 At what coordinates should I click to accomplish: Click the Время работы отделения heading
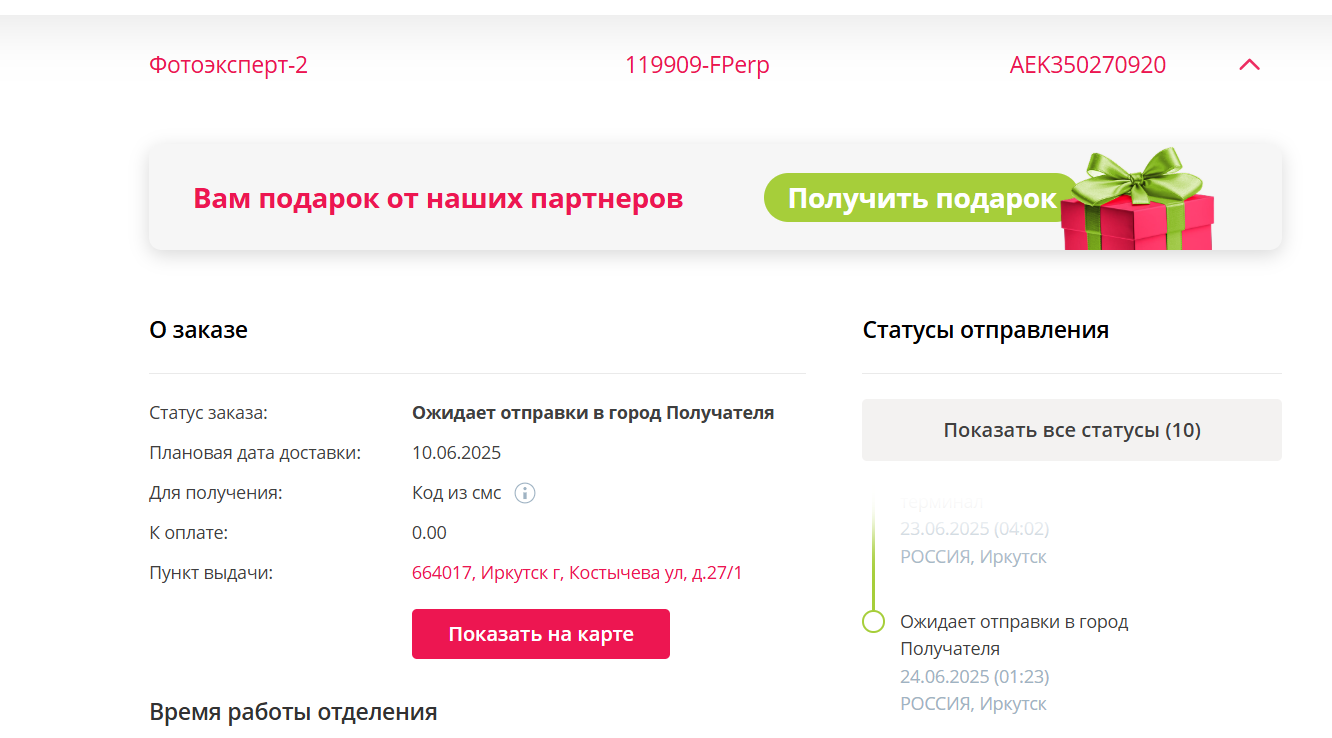[293, 712]
